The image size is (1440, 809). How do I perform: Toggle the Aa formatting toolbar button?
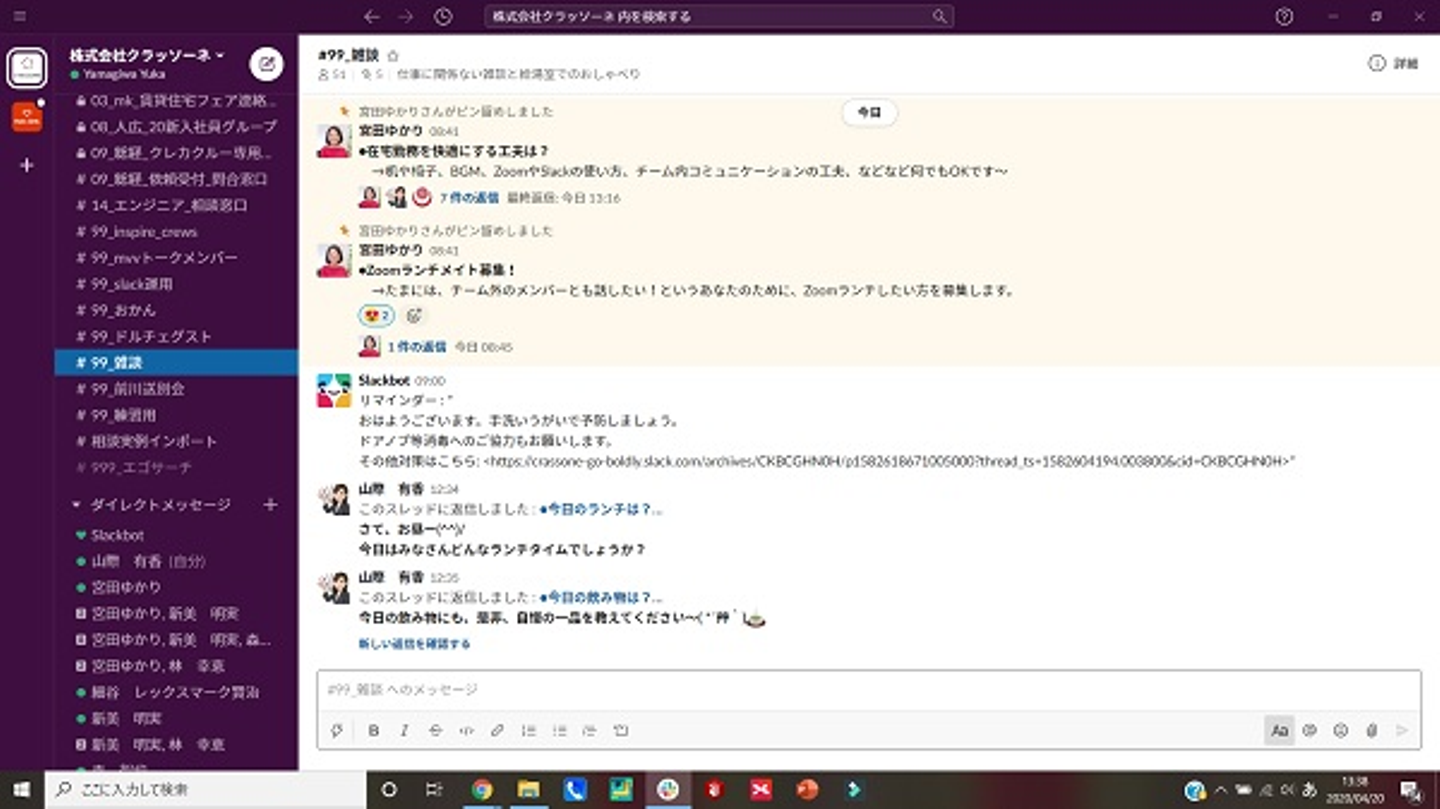click(1279, 731)
